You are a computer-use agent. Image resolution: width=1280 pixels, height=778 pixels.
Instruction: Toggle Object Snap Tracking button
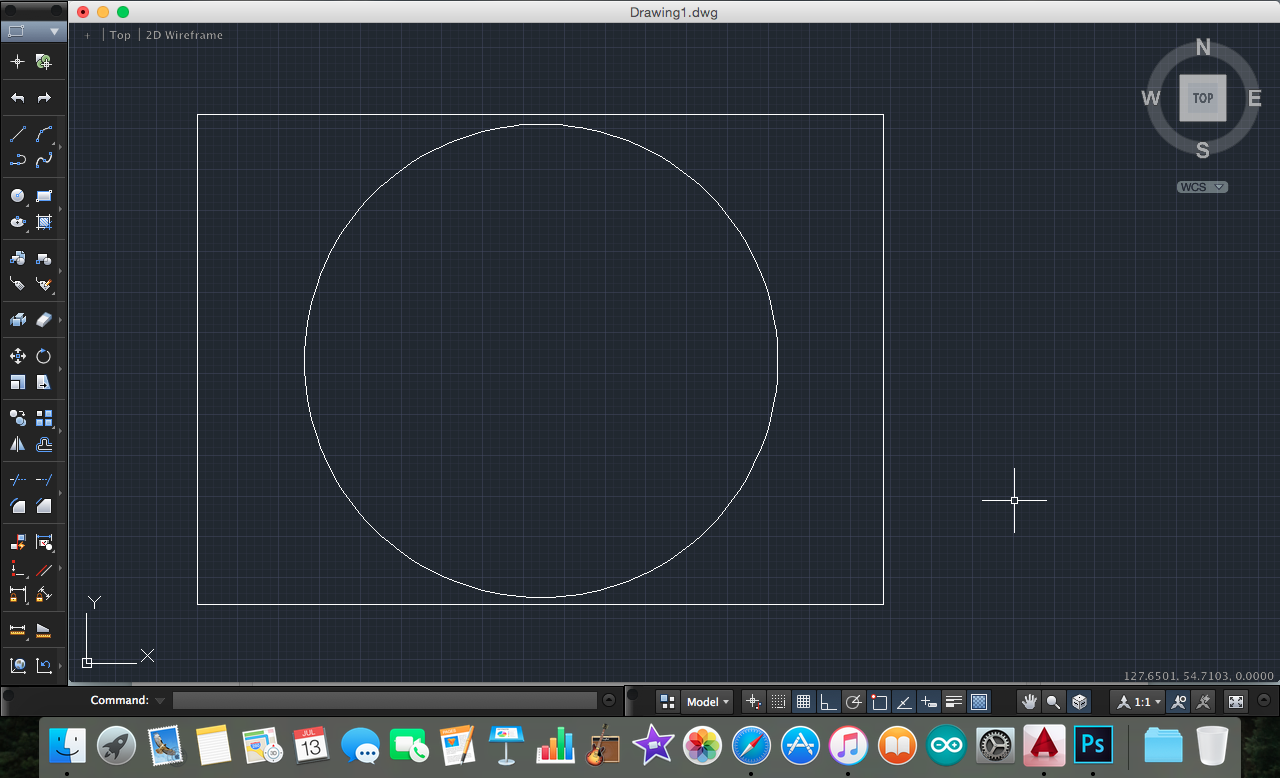pos(904,702)
